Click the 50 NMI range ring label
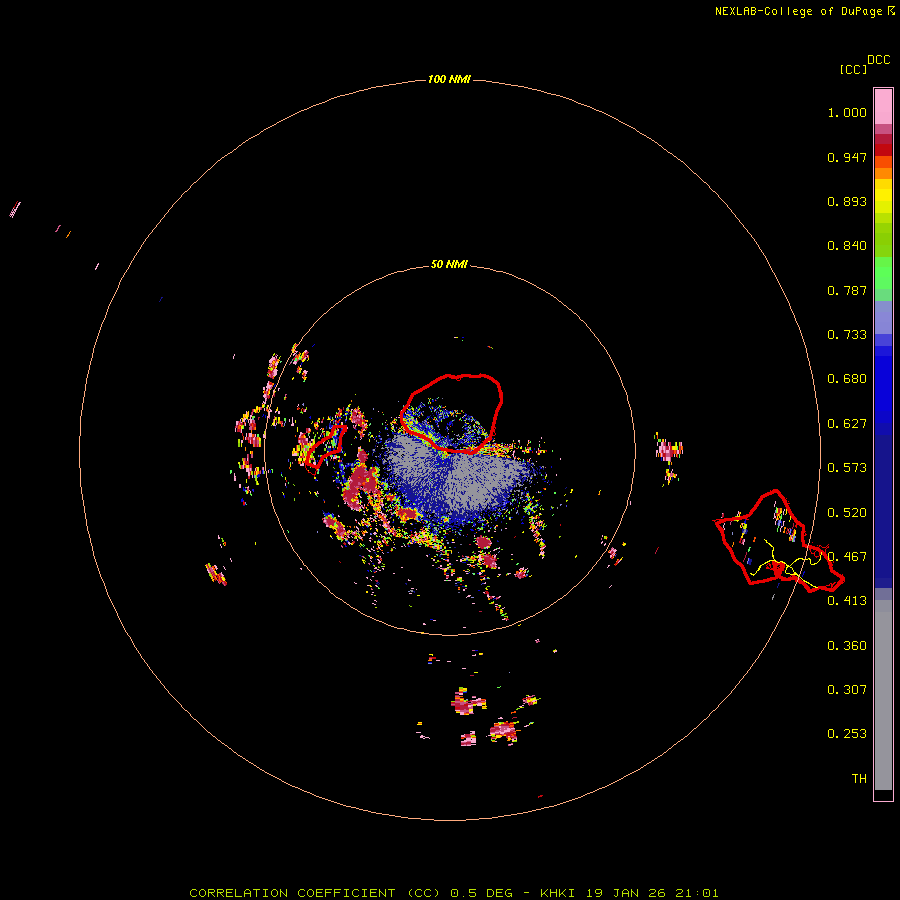 (449, 264)
